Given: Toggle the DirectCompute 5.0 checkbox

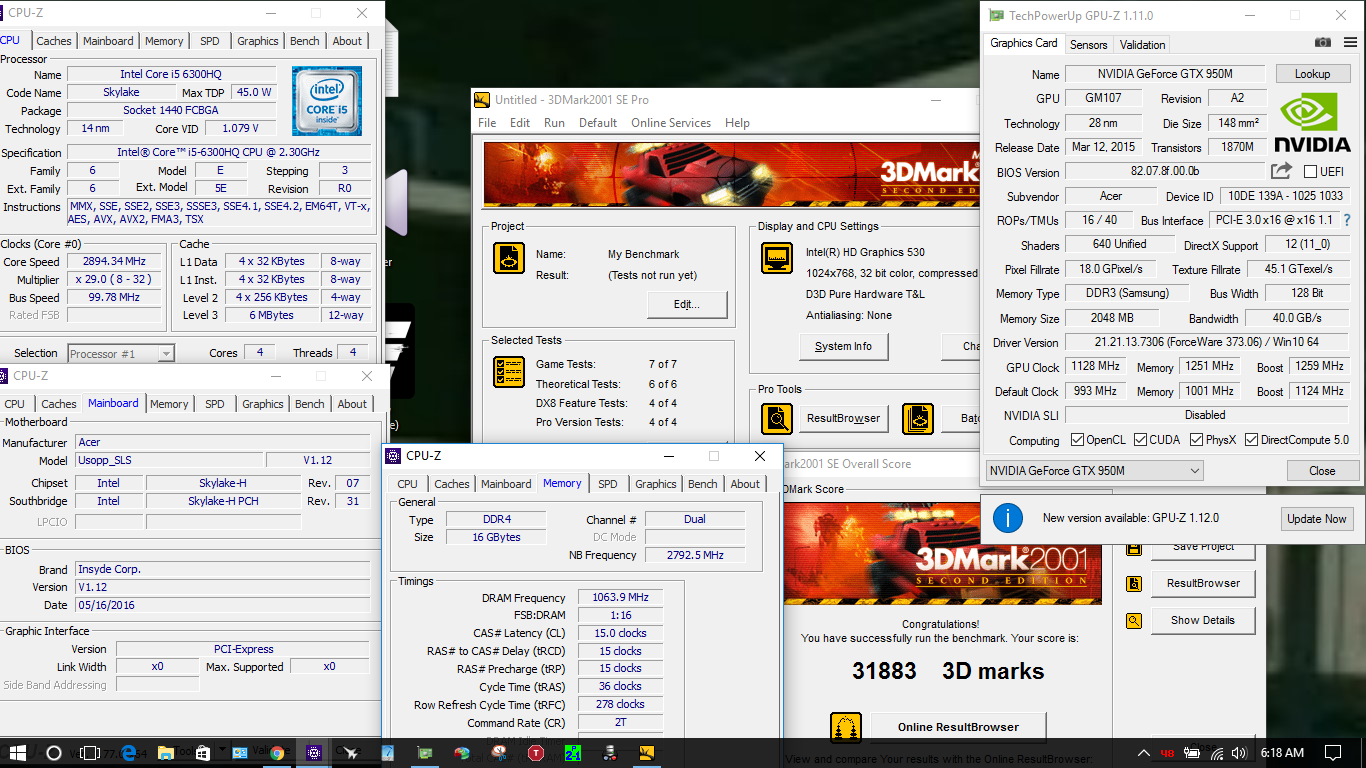Looking at the screenshot, I should coord(1252,440).
